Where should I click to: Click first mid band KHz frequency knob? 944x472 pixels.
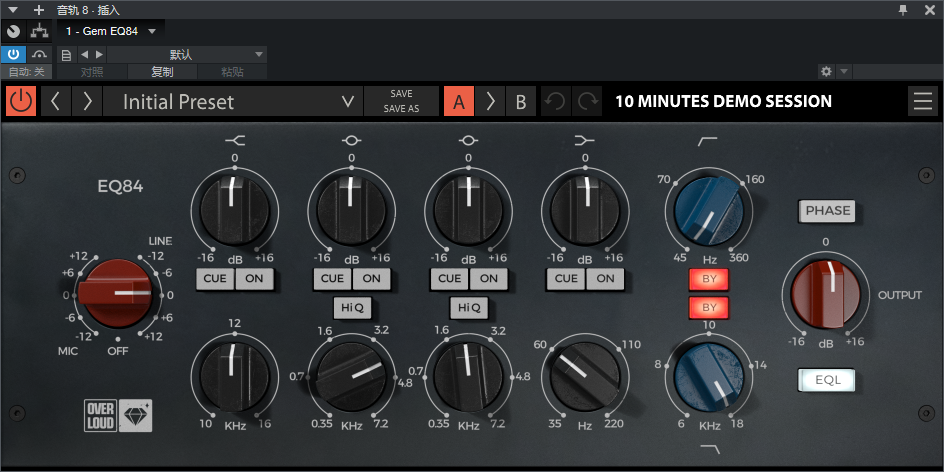(x=352, y=377)
